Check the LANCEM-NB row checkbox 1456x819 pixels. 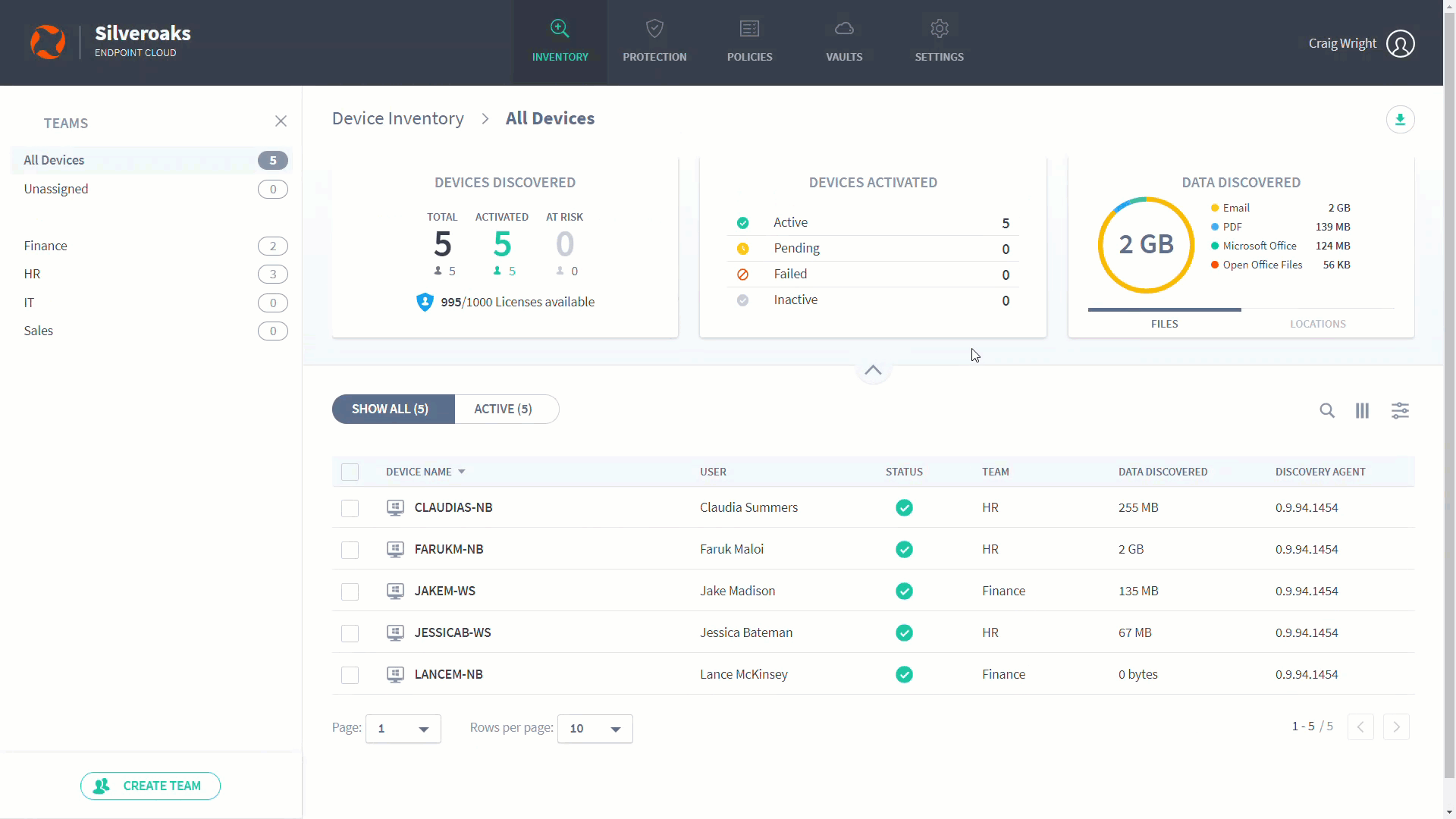click(350, 675)
